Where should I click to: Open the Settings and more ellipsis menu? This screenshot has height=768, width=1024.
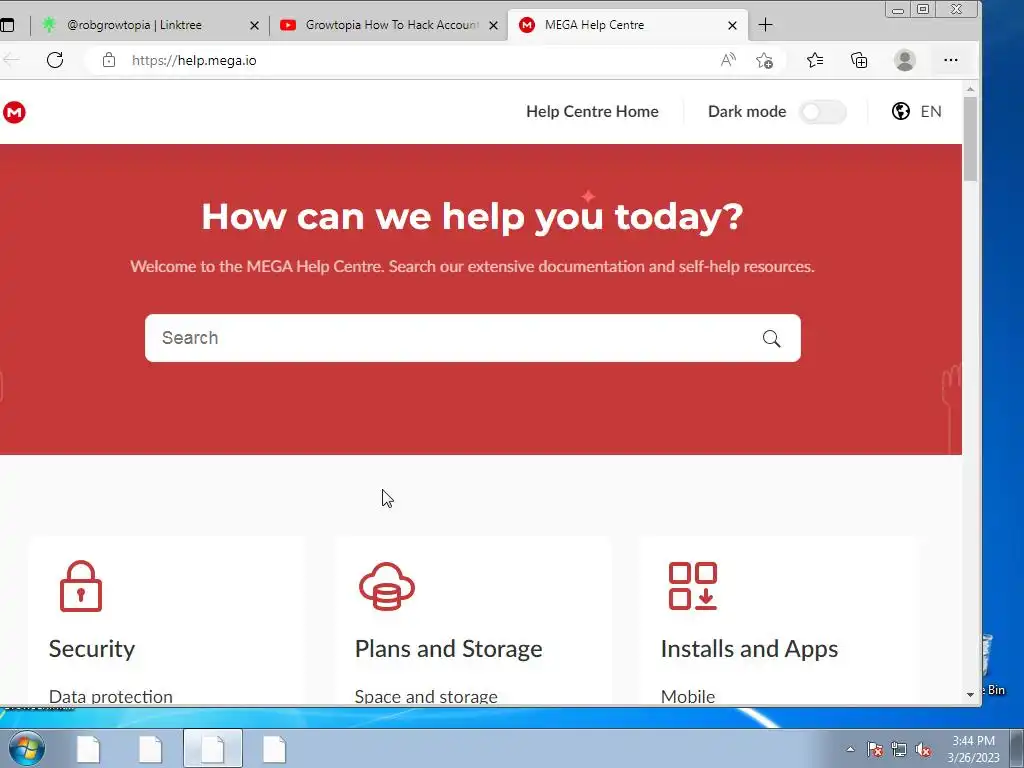[x=951, y=60]
